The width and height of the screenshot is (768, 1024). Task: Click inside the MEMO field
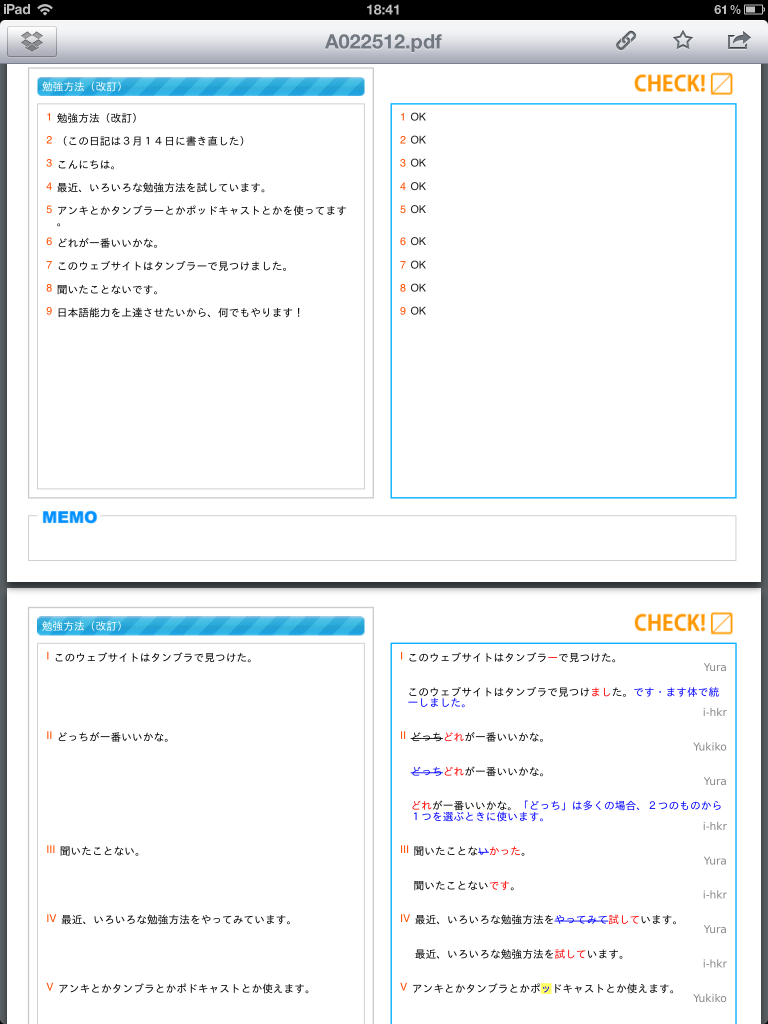[x=382, y=540]
